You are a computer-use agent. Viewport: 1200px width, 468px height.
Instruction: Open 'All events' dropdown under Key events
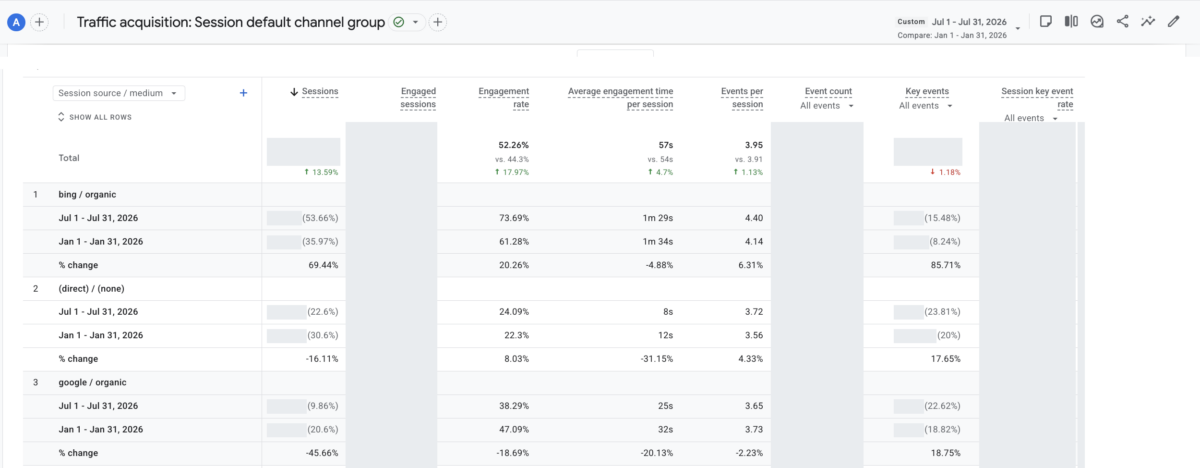[926, 105]
